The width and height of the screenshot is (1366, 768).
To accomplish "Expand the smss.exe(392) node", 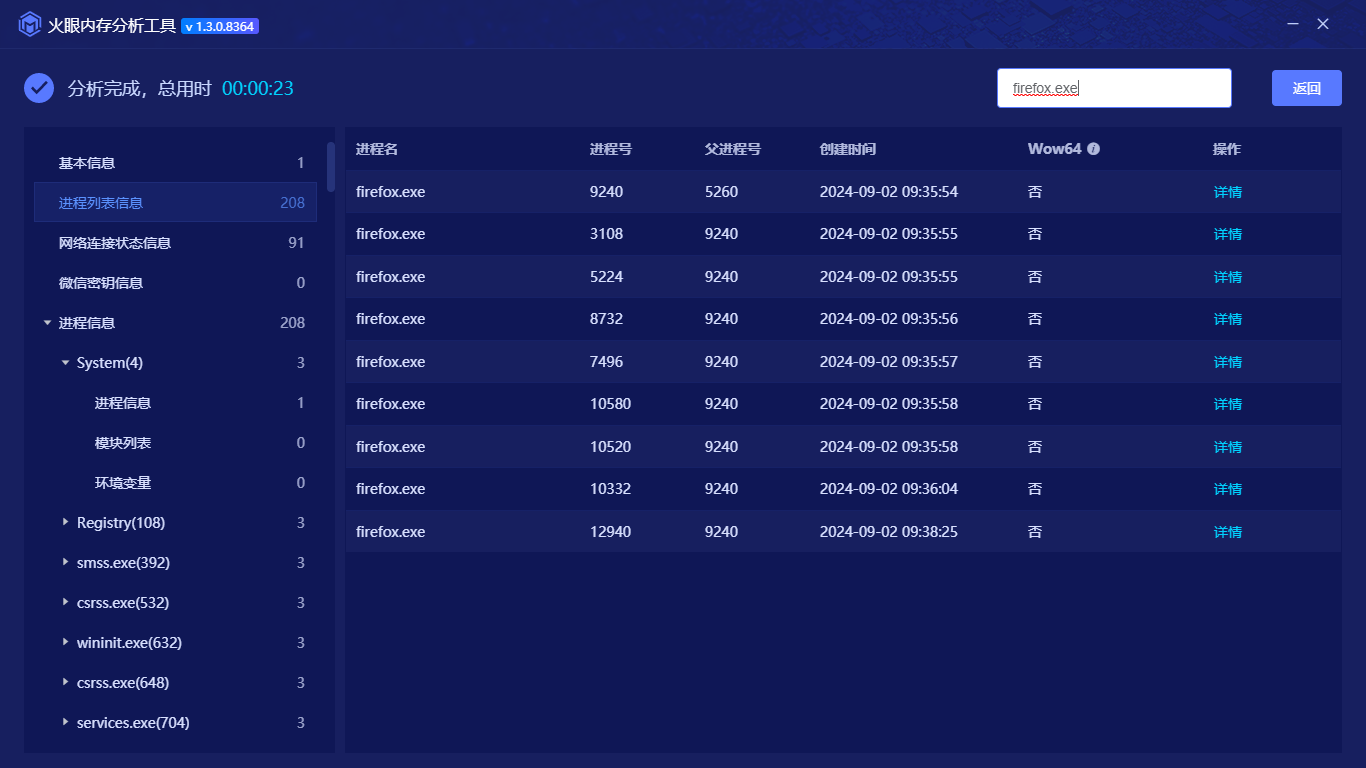I will 65,563.
